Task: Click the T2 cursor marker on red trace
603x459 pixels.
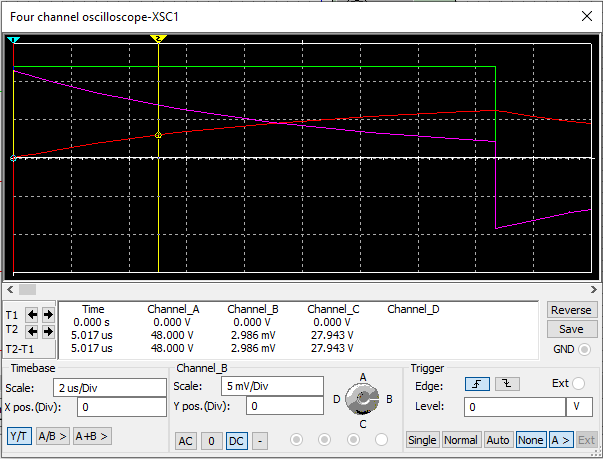Action: [x=158, y=135]
